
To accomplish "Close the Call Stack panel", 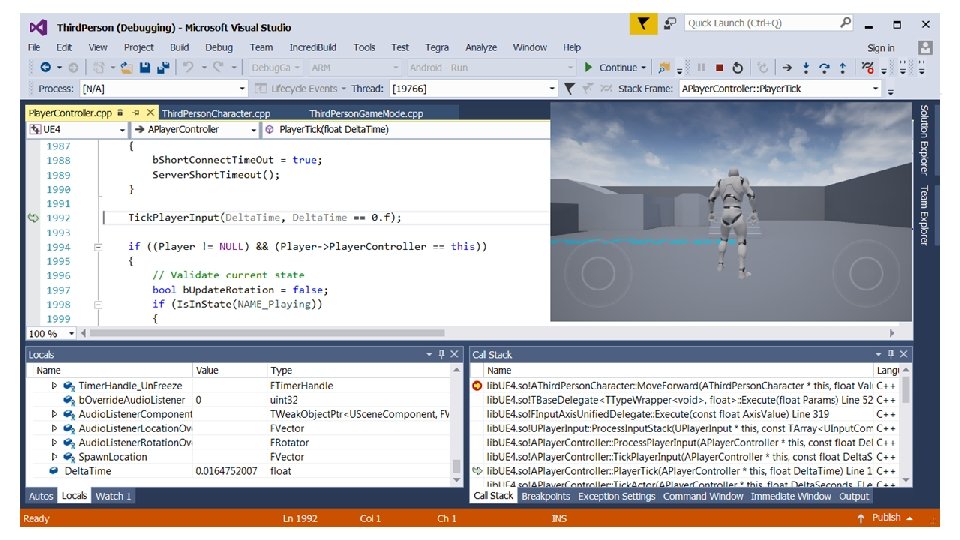I will pyautogui.click(x=904, y=354).
